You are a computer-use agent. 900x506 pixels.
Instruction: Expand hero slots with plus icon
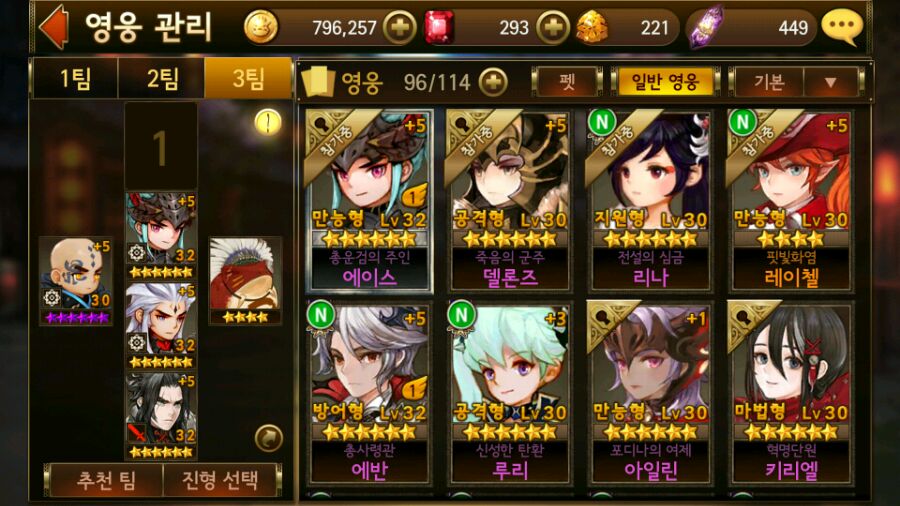[493, 83]
